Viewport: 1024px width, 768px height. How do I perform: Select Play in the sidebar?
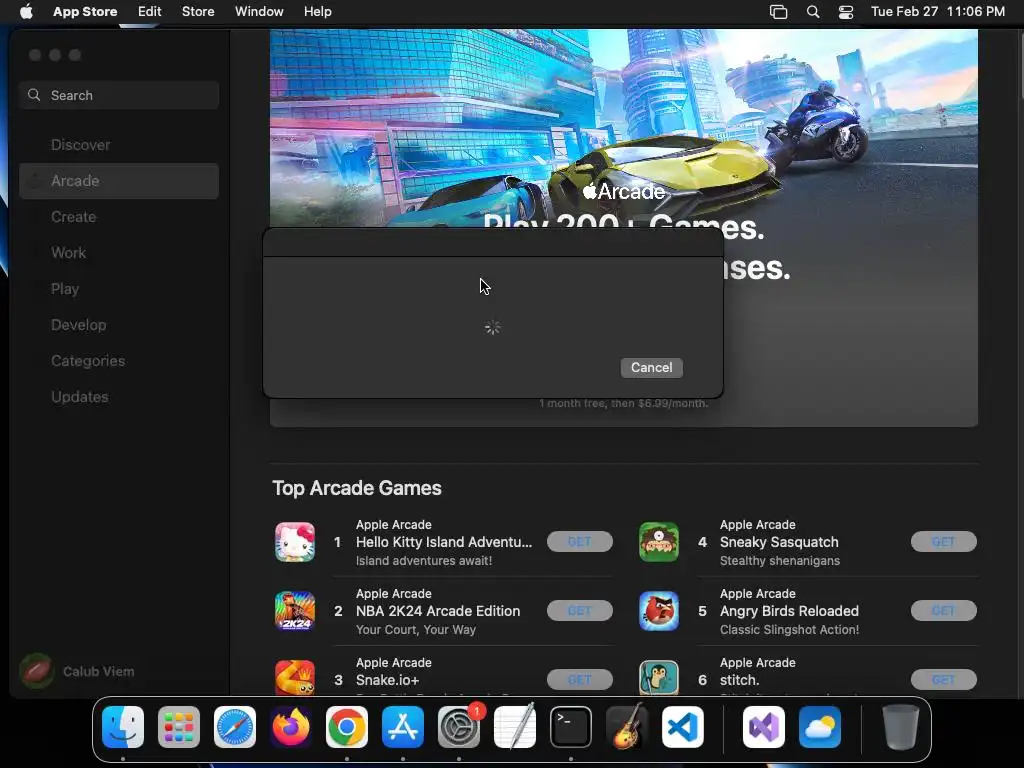click(x=119, y=289)
